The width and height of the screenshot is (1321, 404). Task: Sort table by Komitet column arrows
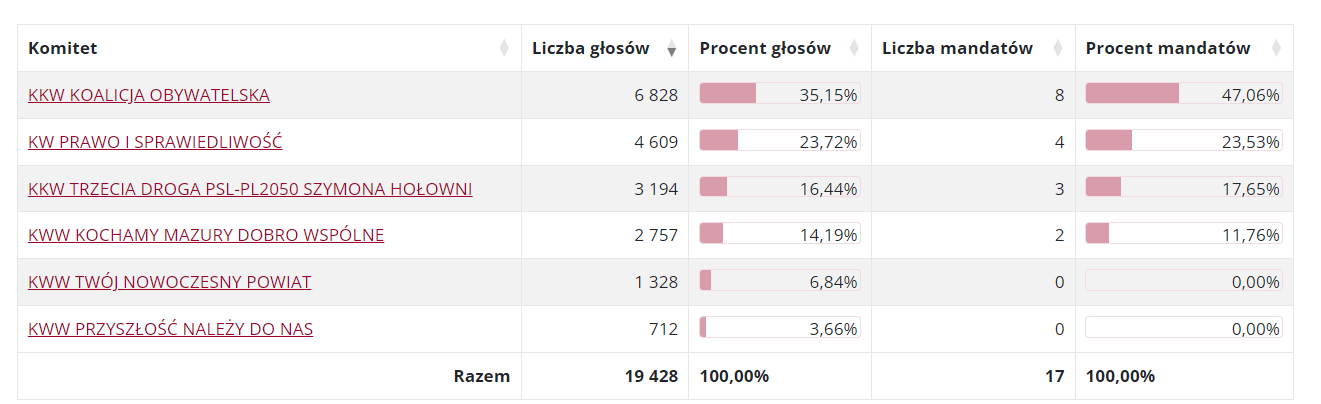point(504,48)
